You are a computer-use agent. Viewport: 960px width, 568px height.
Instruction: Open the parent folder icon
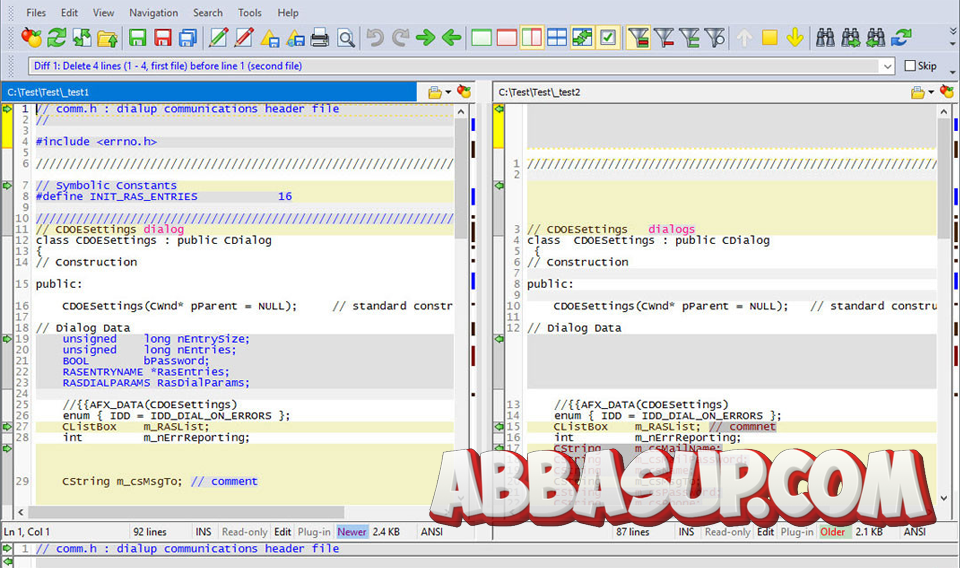click(x=108, y=38)
